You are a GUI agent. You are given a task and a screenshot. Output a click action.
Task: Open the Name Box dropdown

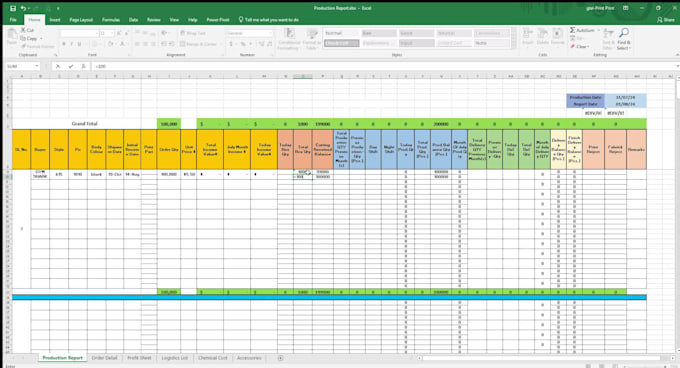[x=37, y=66]
